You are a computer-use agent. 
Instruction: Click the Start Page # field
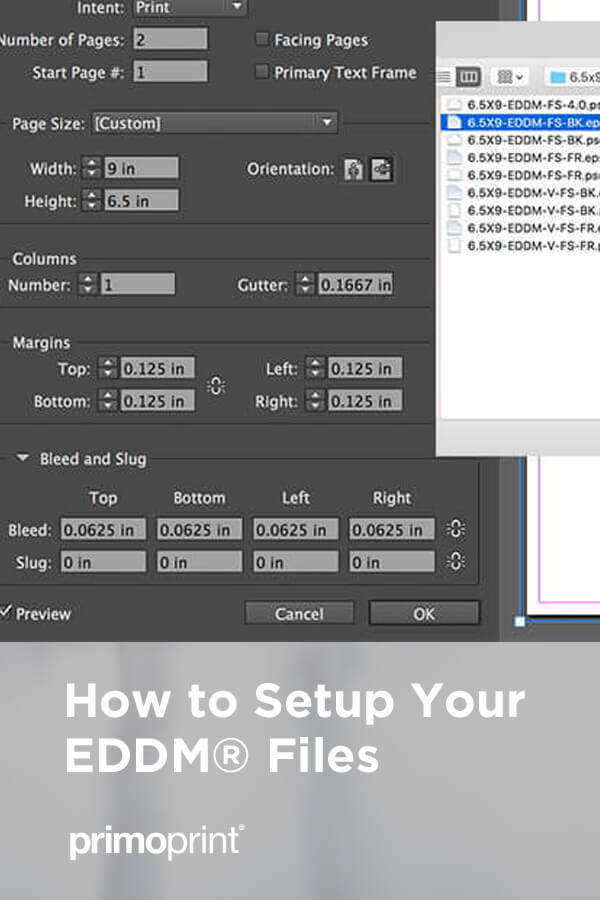170,72
